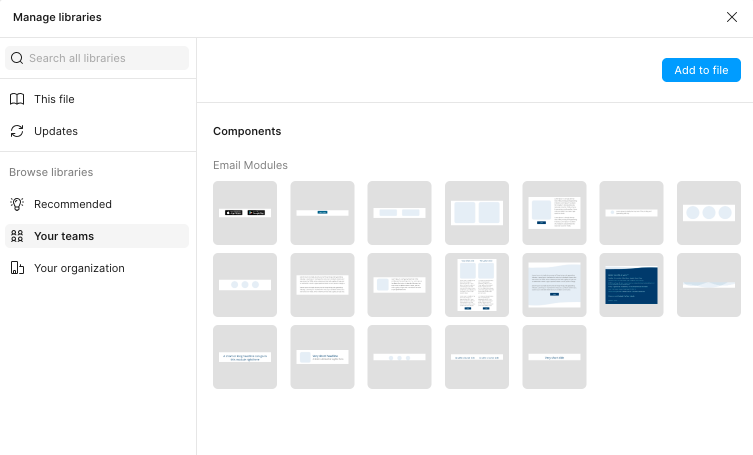Click the Browse libraries label
This screenshot has height=455, width=753.
coord(51,172)
